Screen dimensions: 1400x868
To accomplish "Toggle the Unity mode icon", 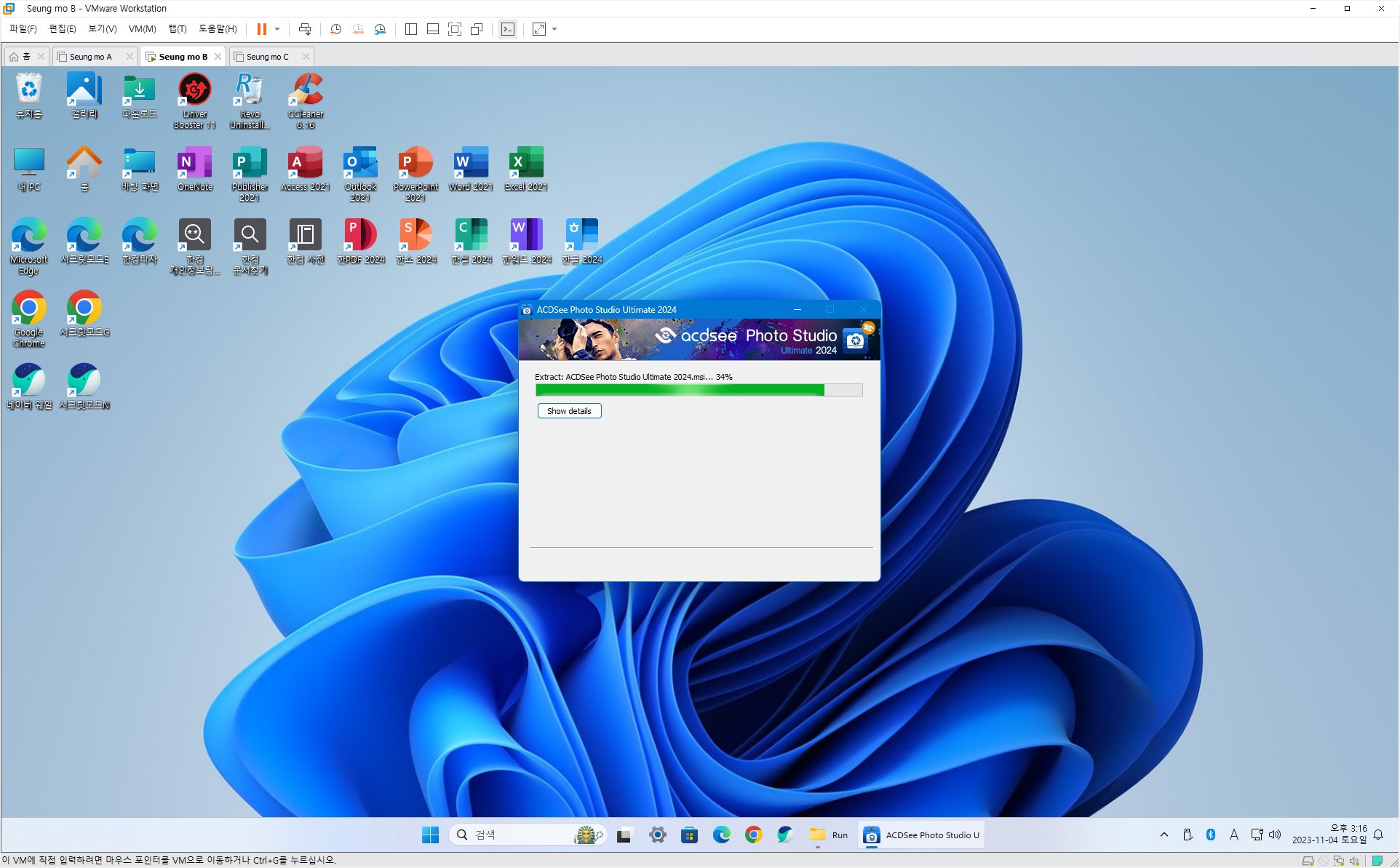I will click(477, 29).
